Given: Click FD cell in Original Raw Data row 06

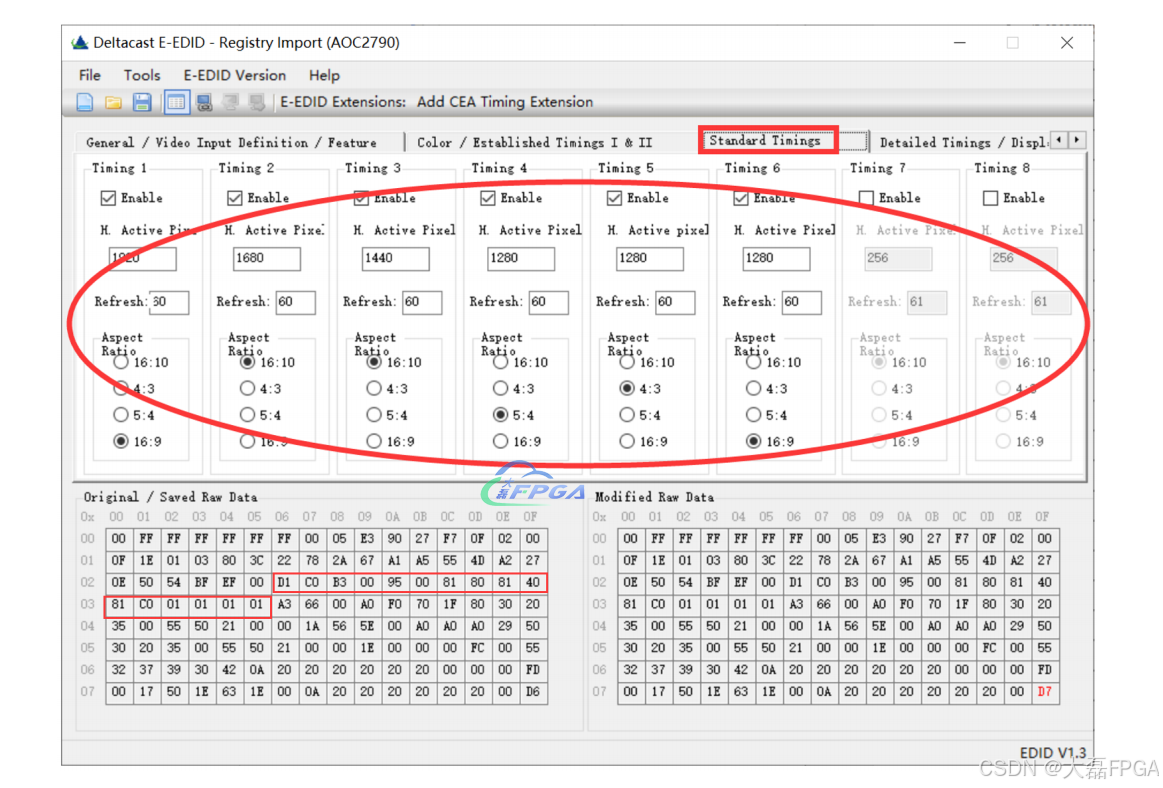Looking at the screenshot, I should [x=533, y=669].
